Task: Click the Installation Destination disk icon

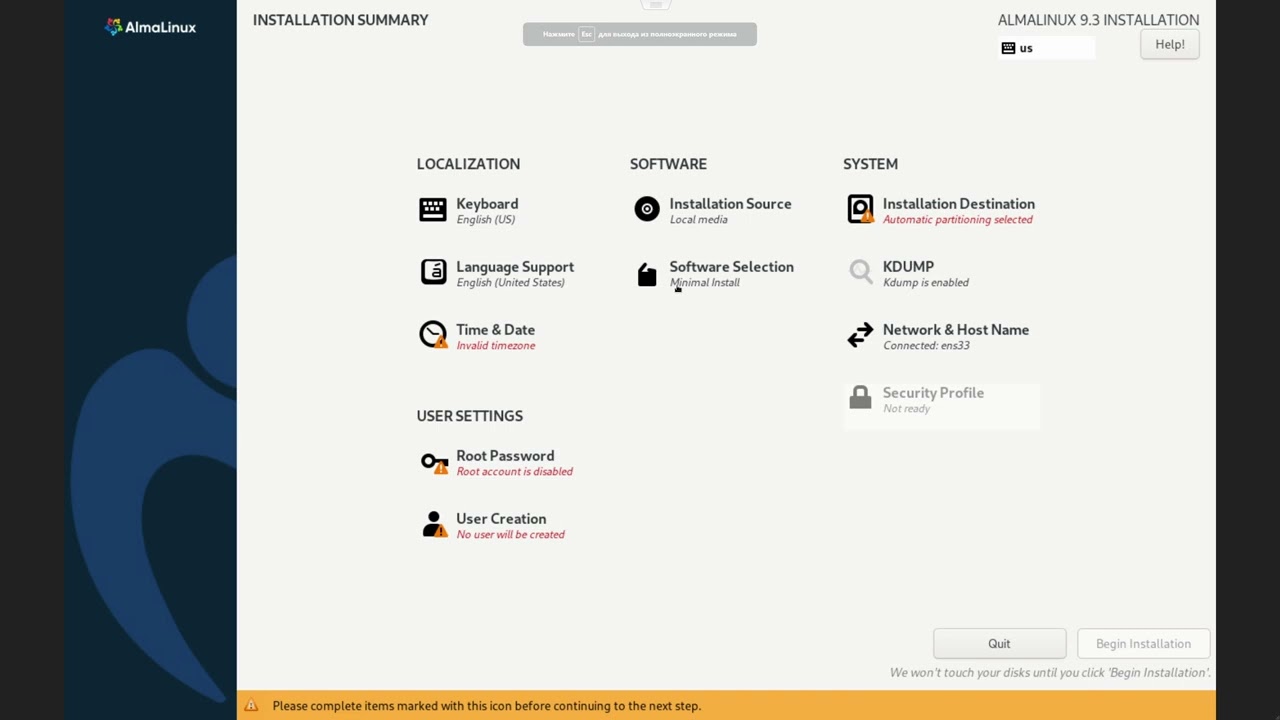Action: tap(860, 209)
